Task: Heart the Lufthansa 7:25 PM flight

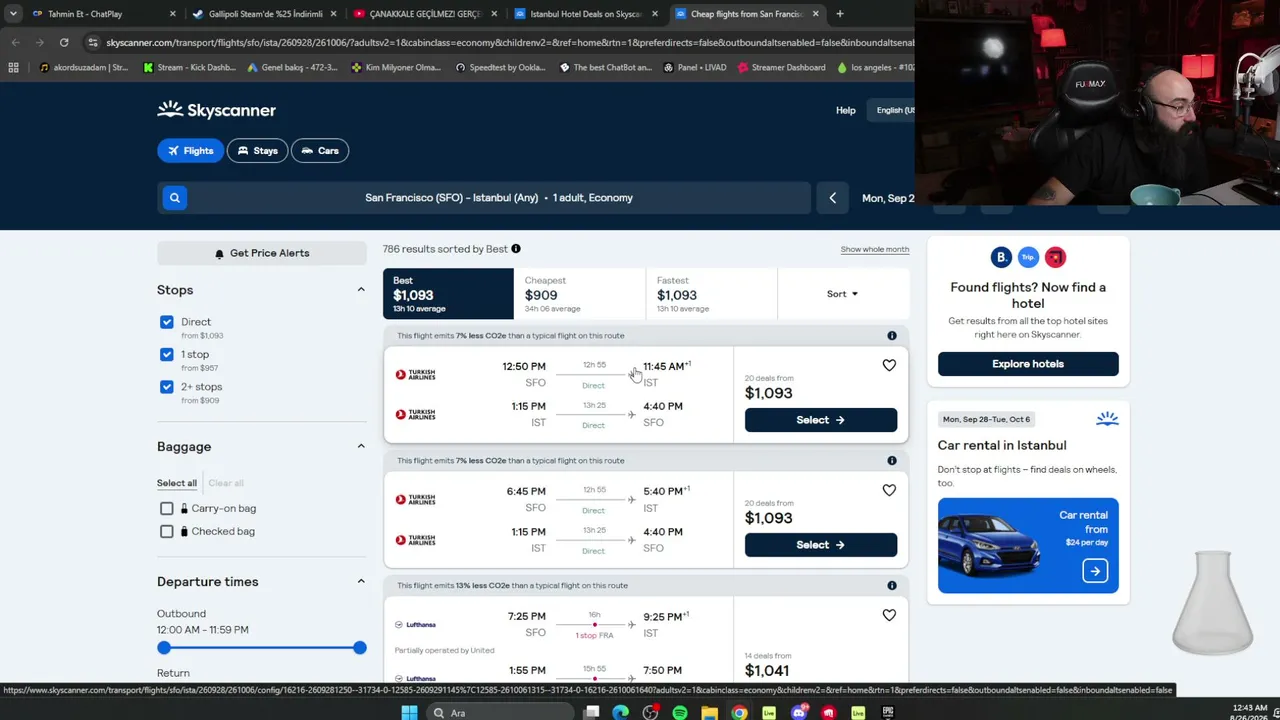Action: pos(889,616)
